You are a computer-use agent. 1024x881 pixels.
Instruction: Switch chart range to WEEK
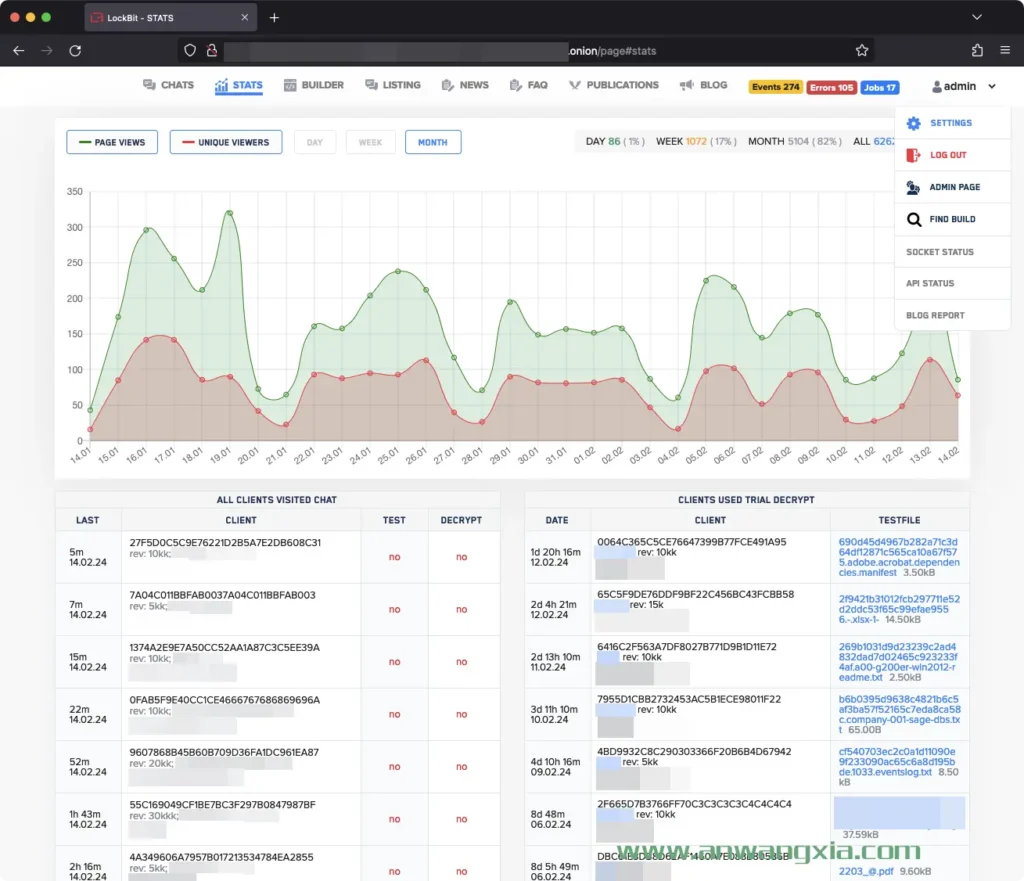(x=370, y=142)
